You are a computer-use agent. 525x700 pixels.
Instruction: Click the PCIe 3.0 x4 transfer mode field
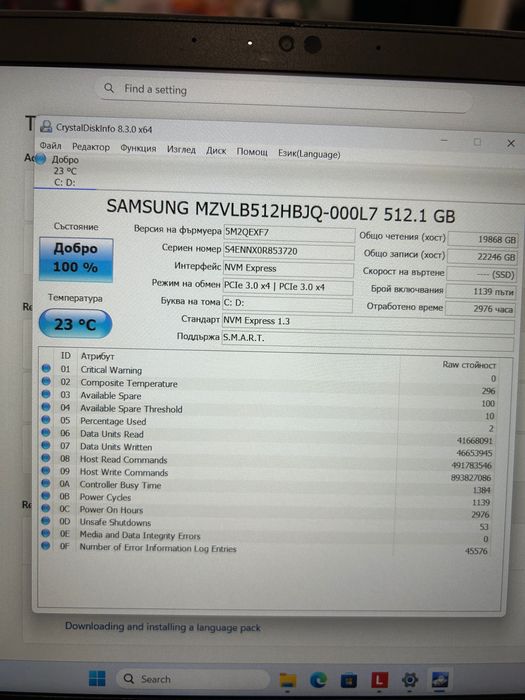[288, 287]
